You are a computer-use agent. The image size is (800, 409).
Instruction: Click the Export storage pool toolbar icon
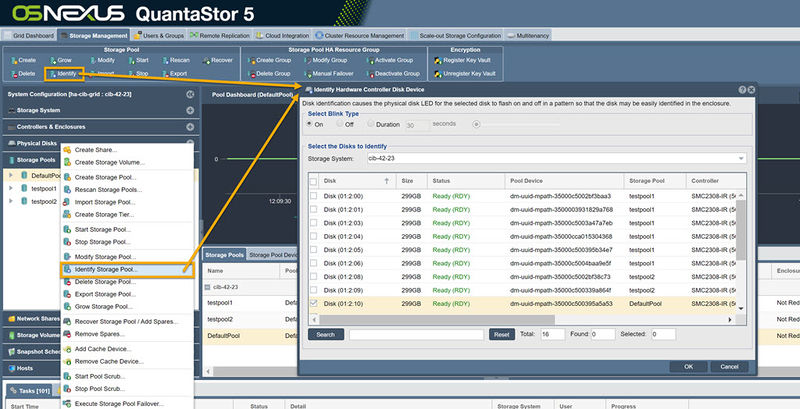(x=166, y=74)
